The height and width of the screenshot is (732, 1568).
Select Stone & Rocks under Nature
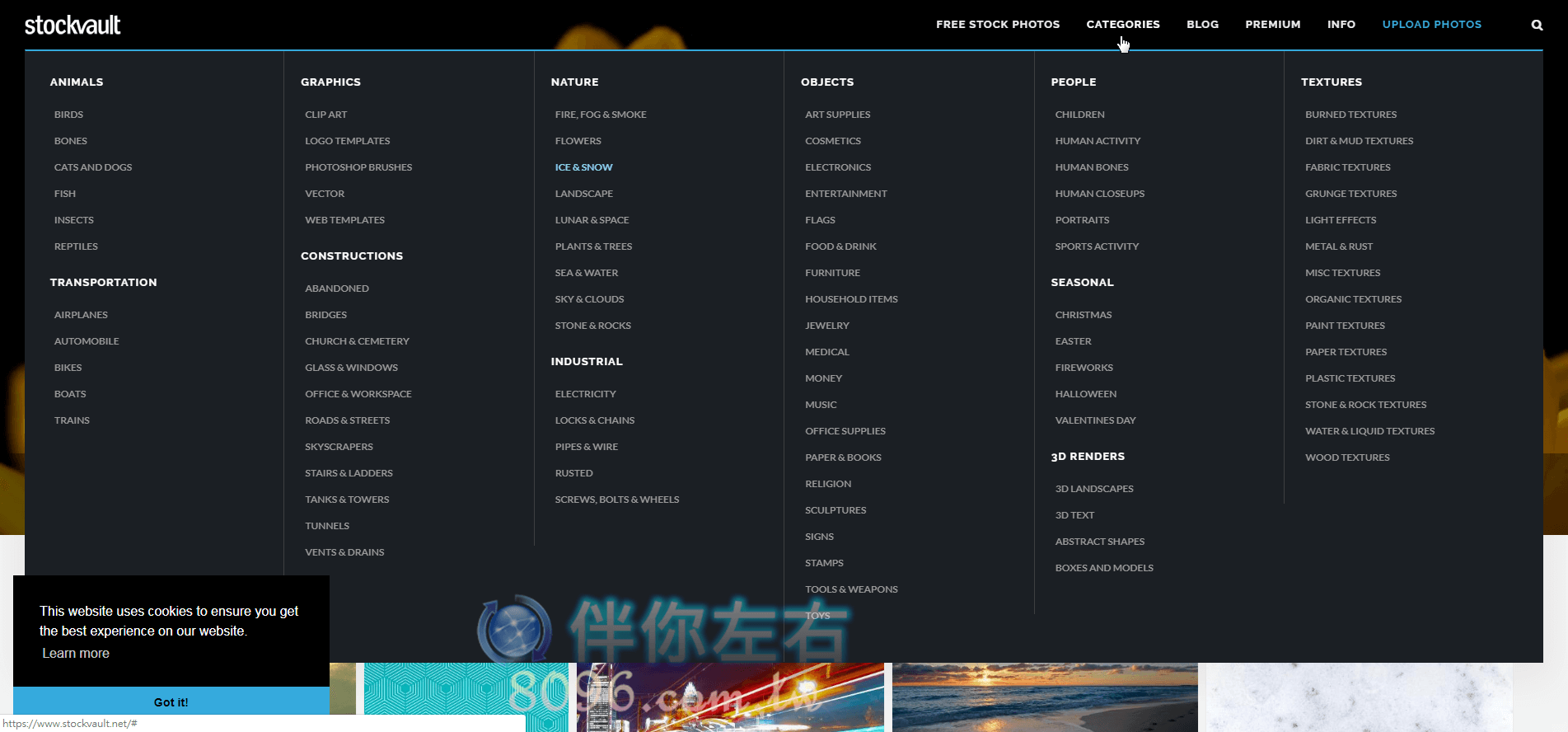point(593,326)
